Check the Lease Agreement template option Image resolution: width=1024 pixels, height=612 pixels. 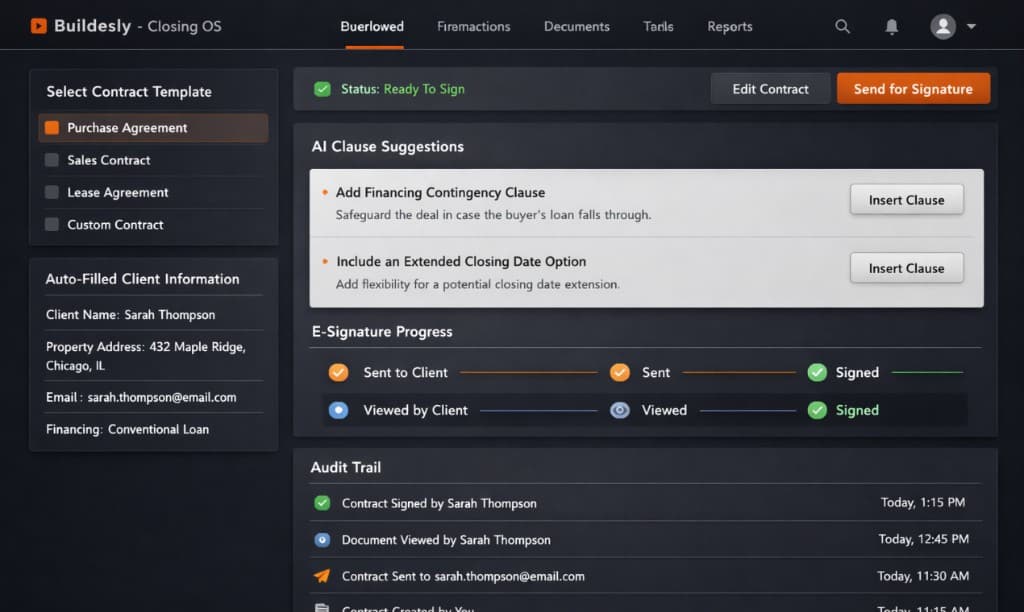pos(52,192)
